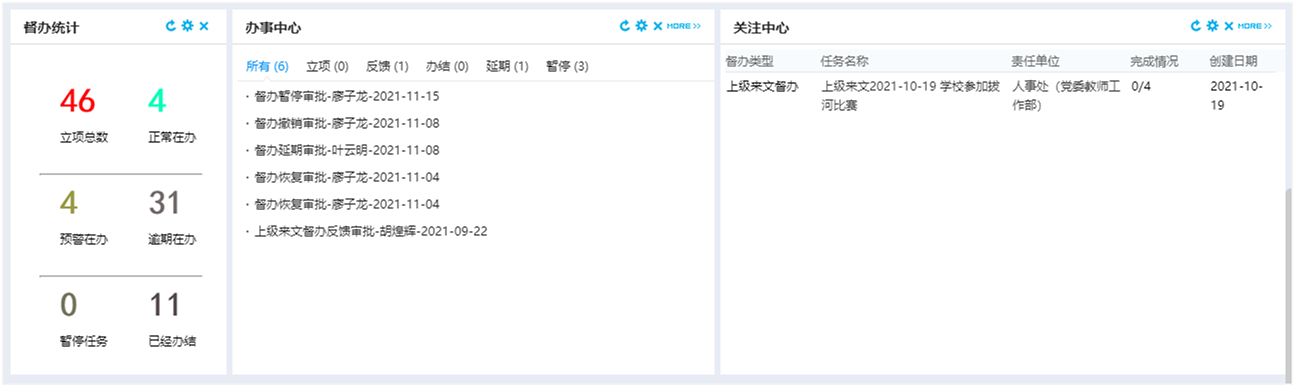Open 上级来文督办反馈审批-胡煌辉-2021-09-22 item
Screen dimensions: 1296x387
370,231
